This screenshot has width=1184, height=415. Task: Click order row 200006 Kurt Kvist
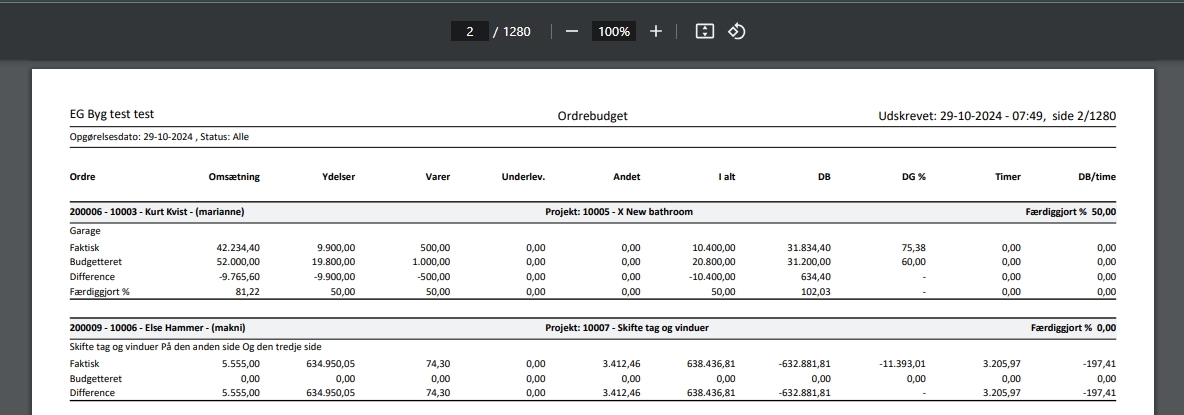[157, 212]
